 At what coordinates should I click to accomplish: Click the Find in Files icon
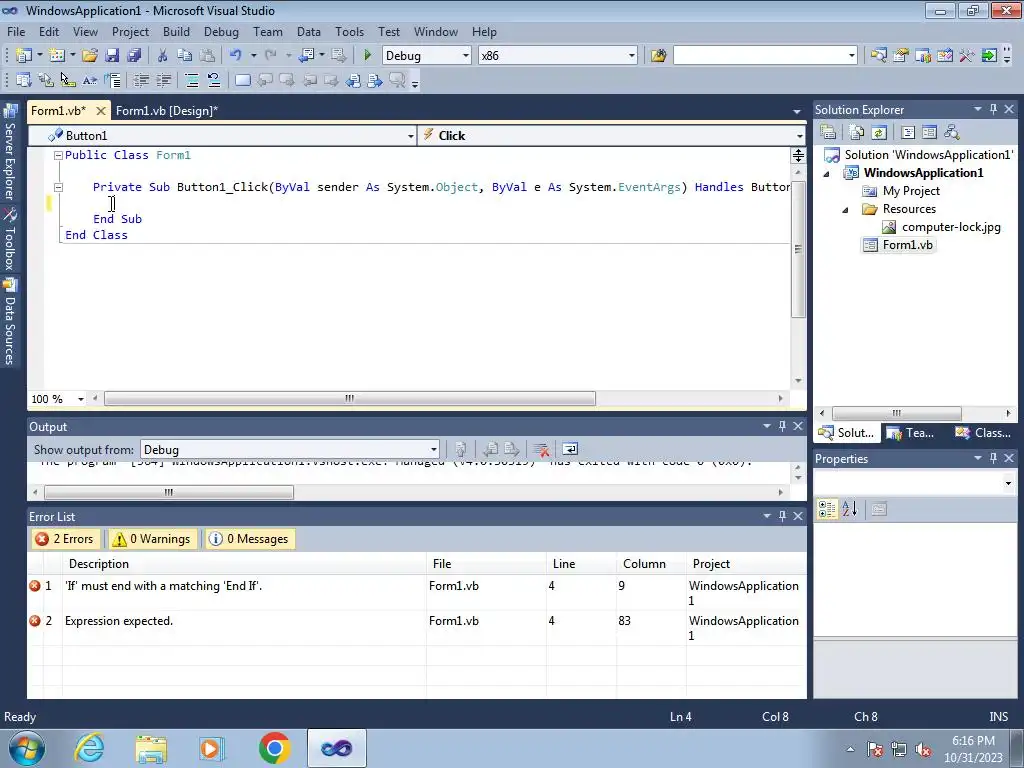[658, 56]
